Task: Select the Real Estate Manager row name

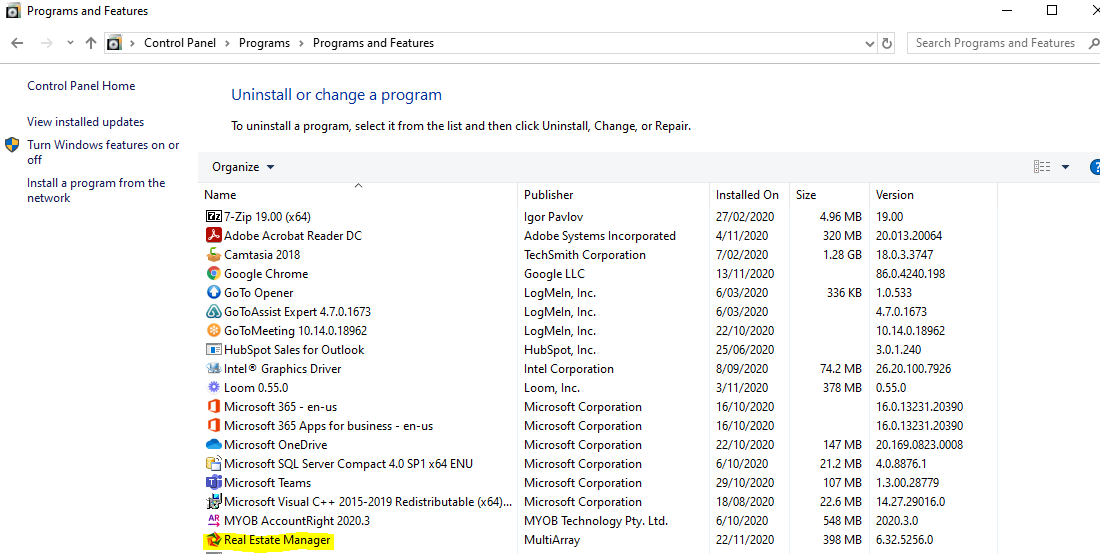Action: pyautogui.click(x=277, y=540)
